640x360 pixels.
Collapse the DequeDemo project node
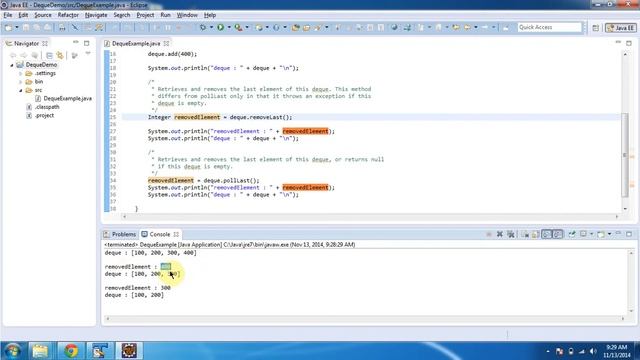(12, 65)
